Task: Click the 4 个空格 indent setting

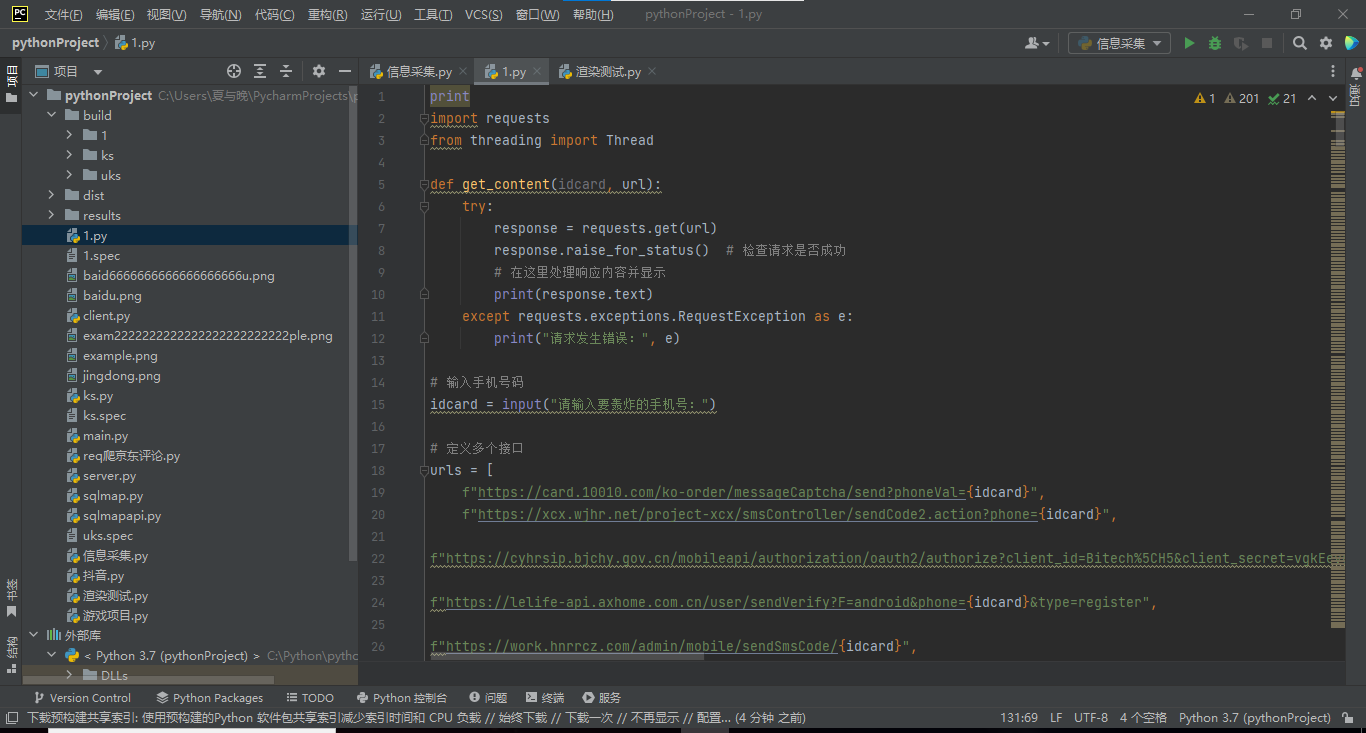Action: click(1143, 717)
